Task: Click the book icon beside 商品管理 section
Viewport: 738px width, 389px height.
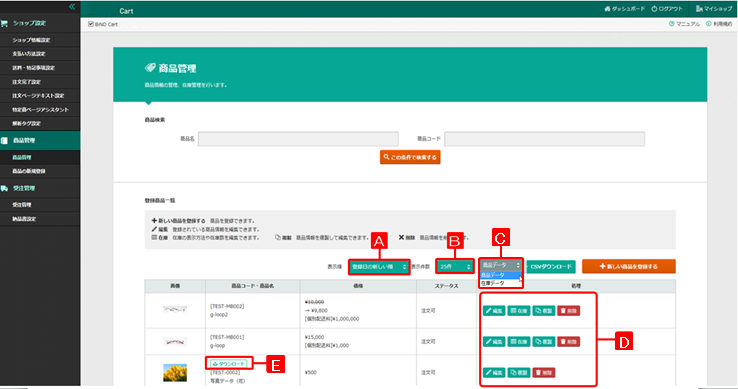Action: (4, 140)
